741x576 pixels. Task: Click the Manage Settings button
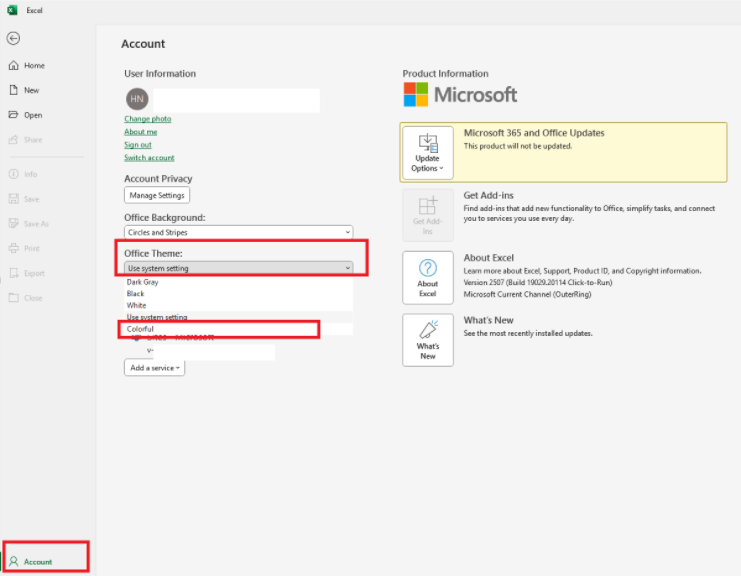tap(157, 195)
